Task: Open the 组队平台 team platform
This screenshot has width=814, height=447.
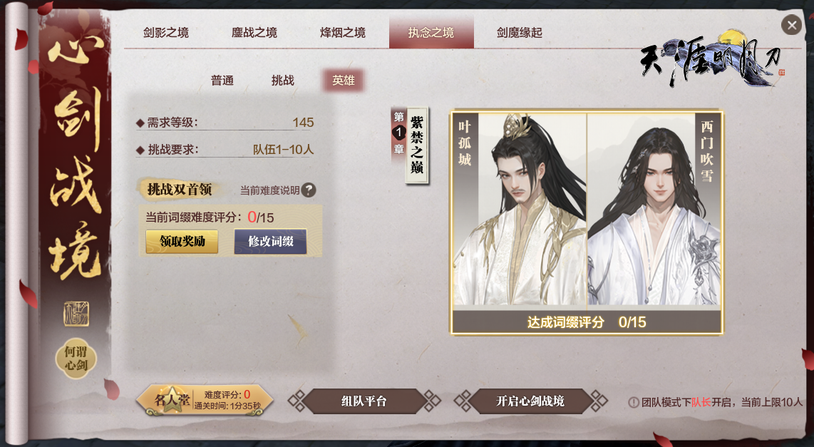Action: pos(364,401)
